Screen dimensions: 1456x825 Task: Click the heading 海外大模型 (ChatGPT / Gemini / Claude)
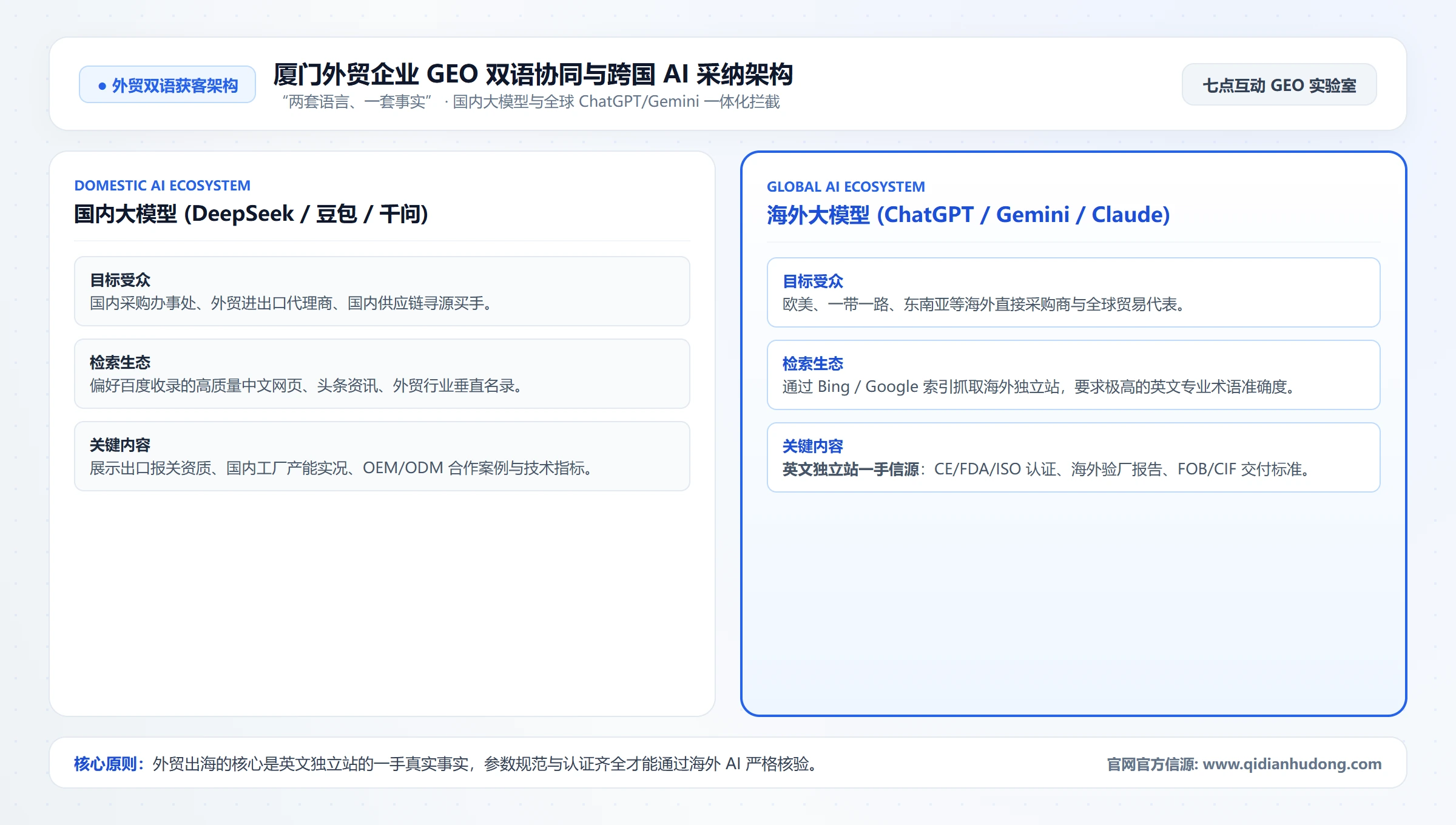[968, 215]
